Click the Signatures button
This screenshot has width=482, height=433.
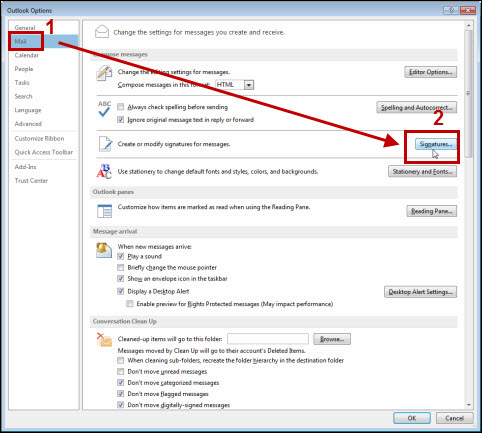pos(436,144)
